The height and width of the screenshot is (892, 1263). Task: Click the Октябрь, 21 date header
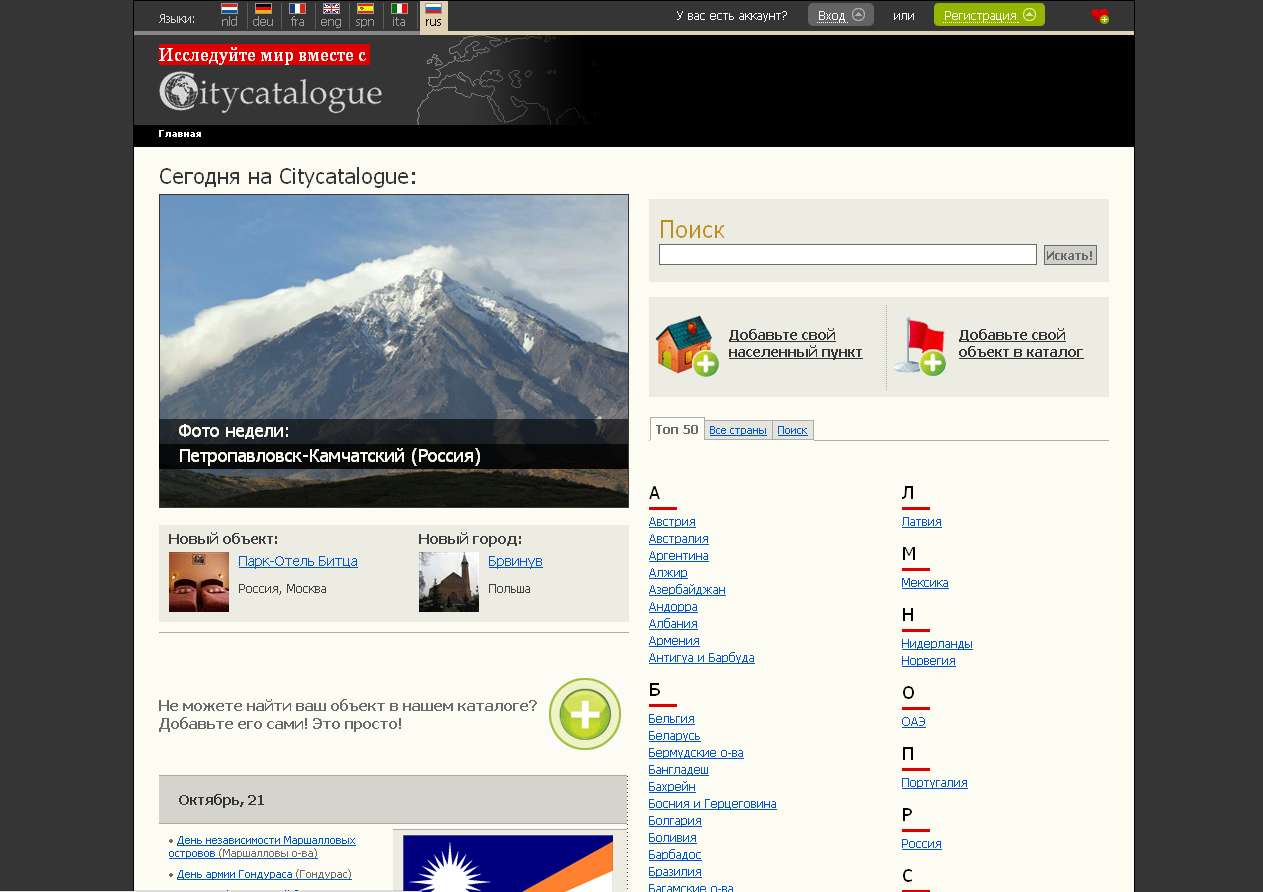pos(221,800)
